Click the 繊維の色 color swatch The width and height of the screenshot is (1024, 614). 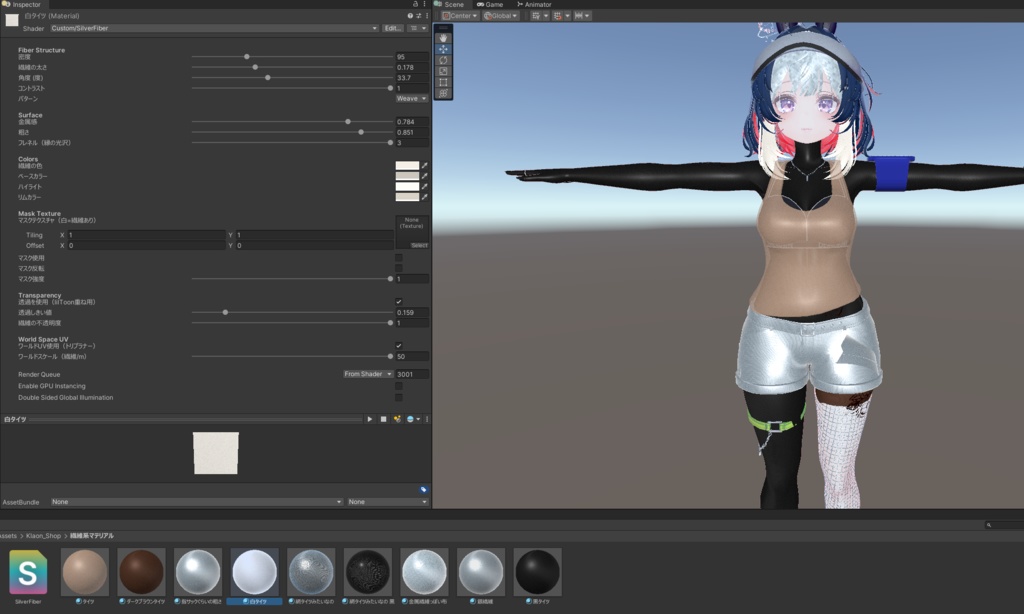click(x=408, y=166)
